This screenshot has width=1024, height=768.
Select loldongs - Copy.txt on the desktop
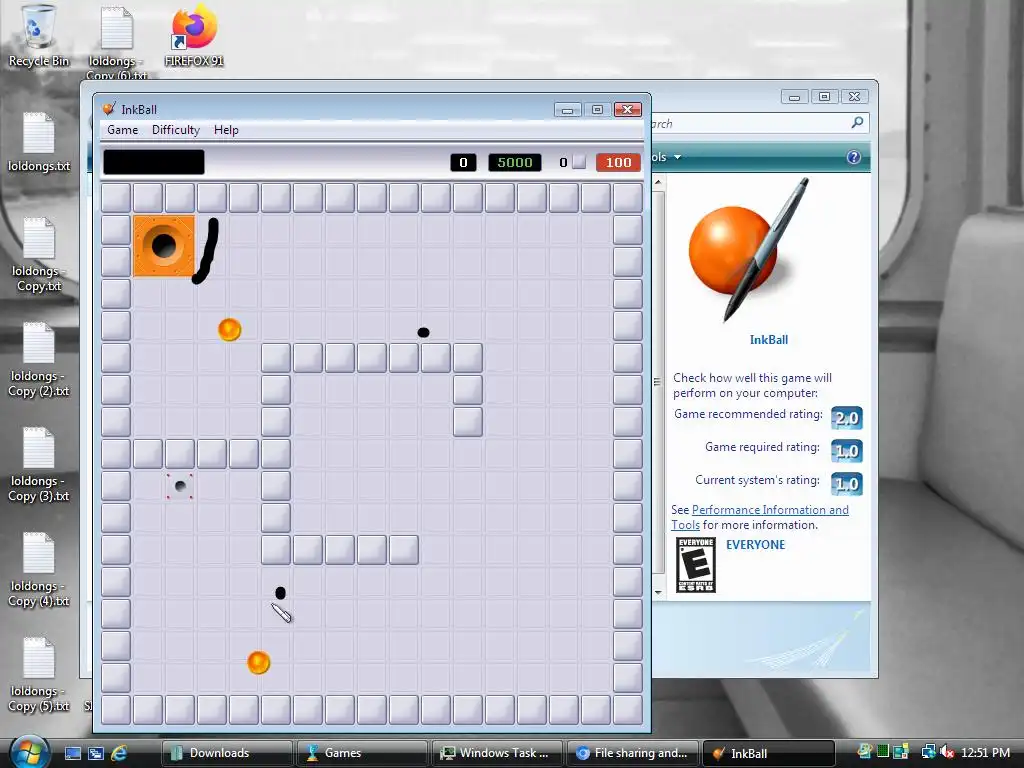pos(39,255)
